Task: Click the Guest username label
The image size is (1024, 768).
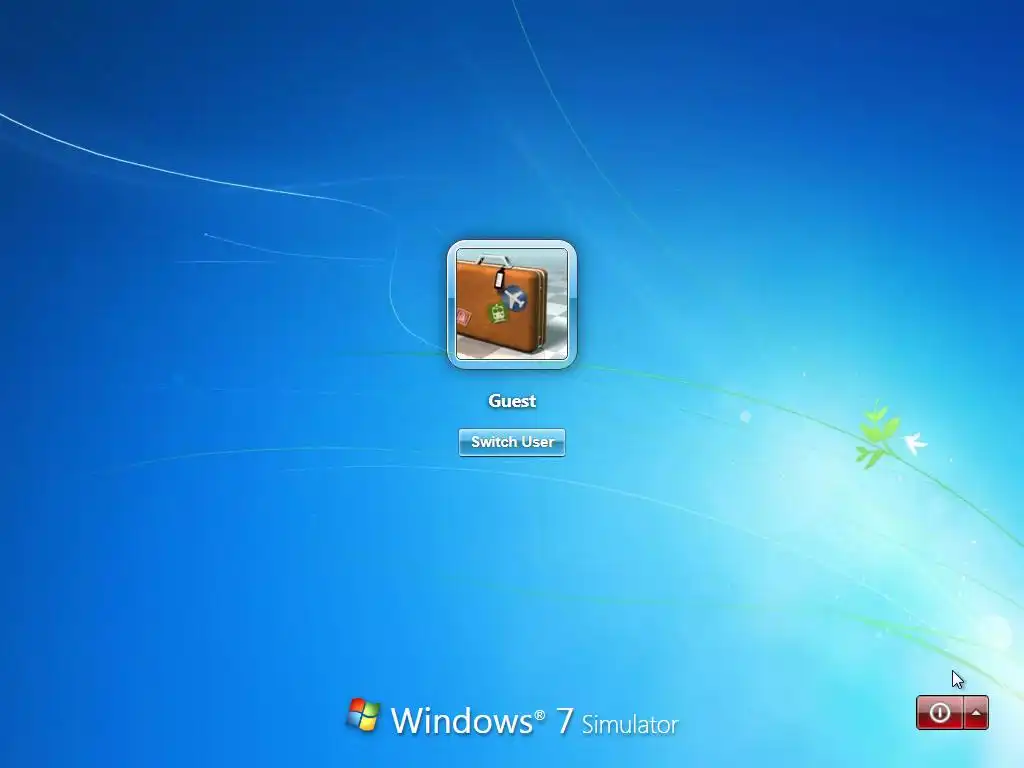Action: click(x=512, y=401)
